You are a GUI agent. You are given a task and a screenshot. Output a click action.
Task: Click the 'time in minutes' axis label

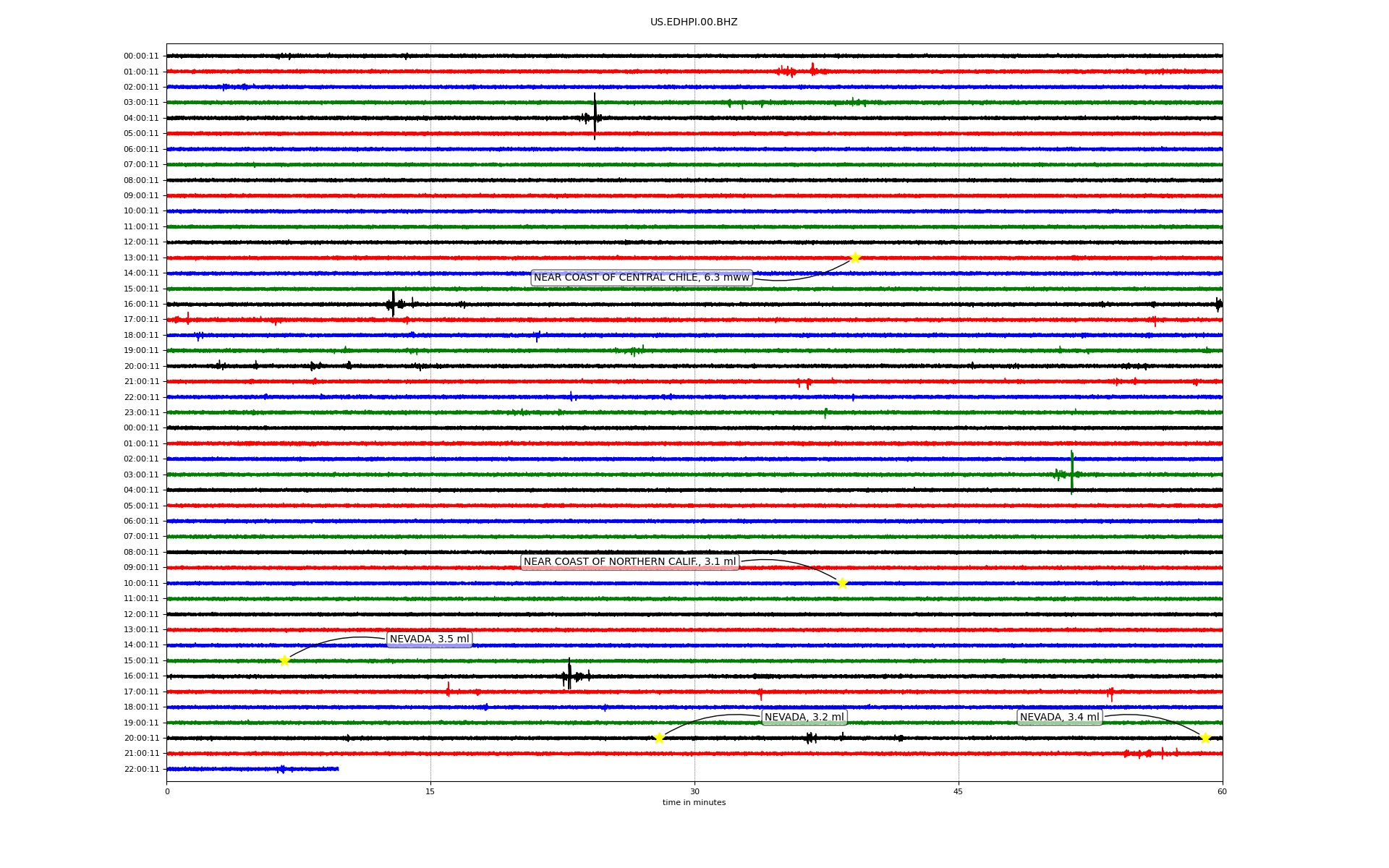point(694,803)
